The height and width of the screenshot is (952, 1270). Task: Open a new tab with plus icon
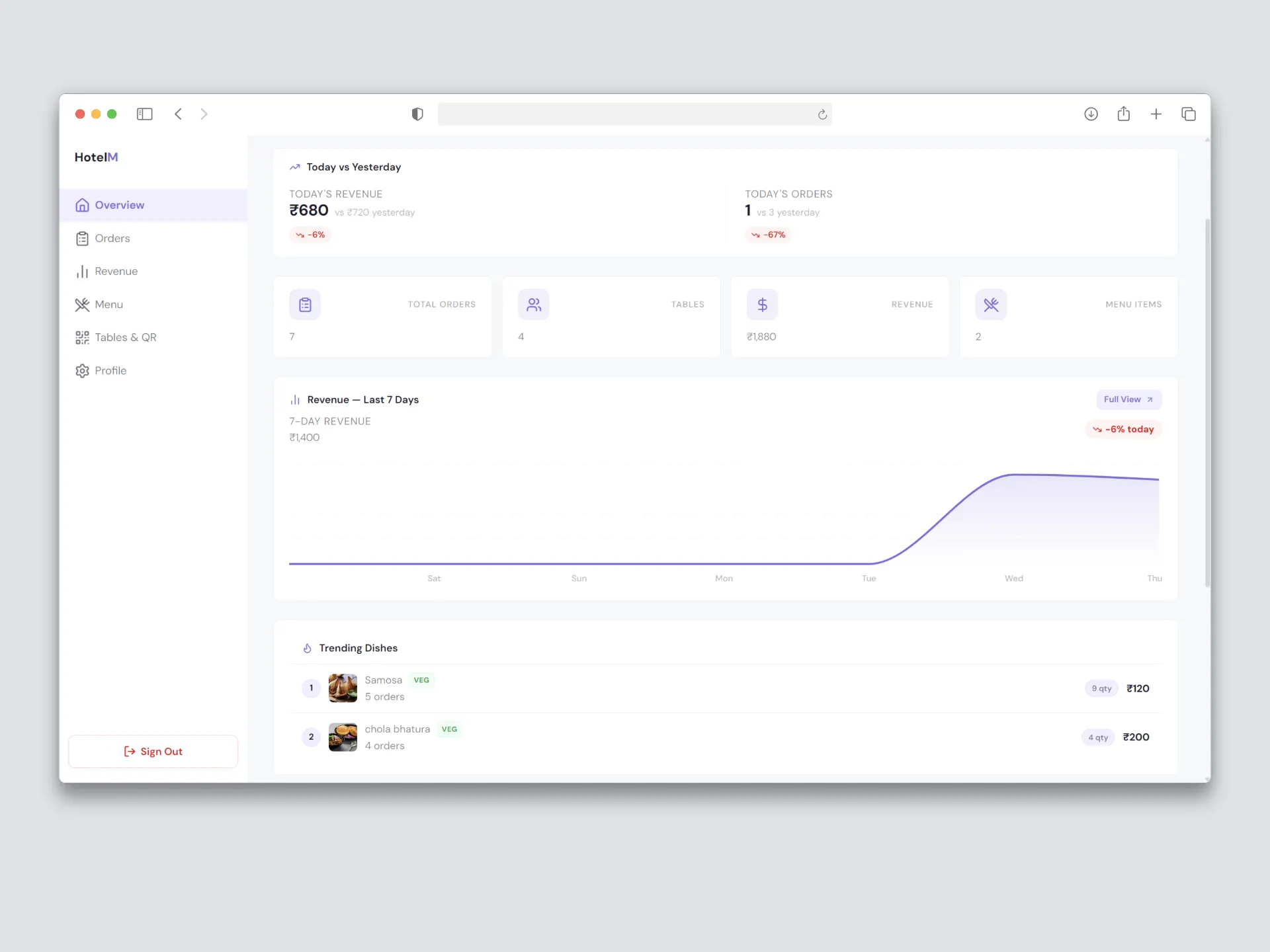1156,114
